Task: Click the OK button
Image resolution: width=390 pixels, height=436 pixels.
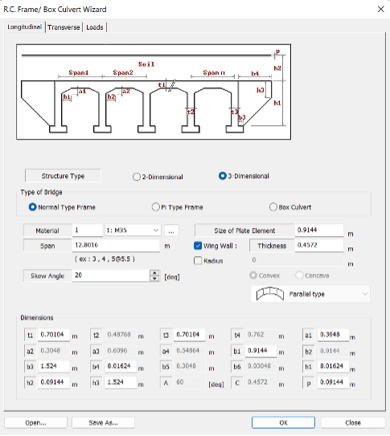Action: [283, 423]
